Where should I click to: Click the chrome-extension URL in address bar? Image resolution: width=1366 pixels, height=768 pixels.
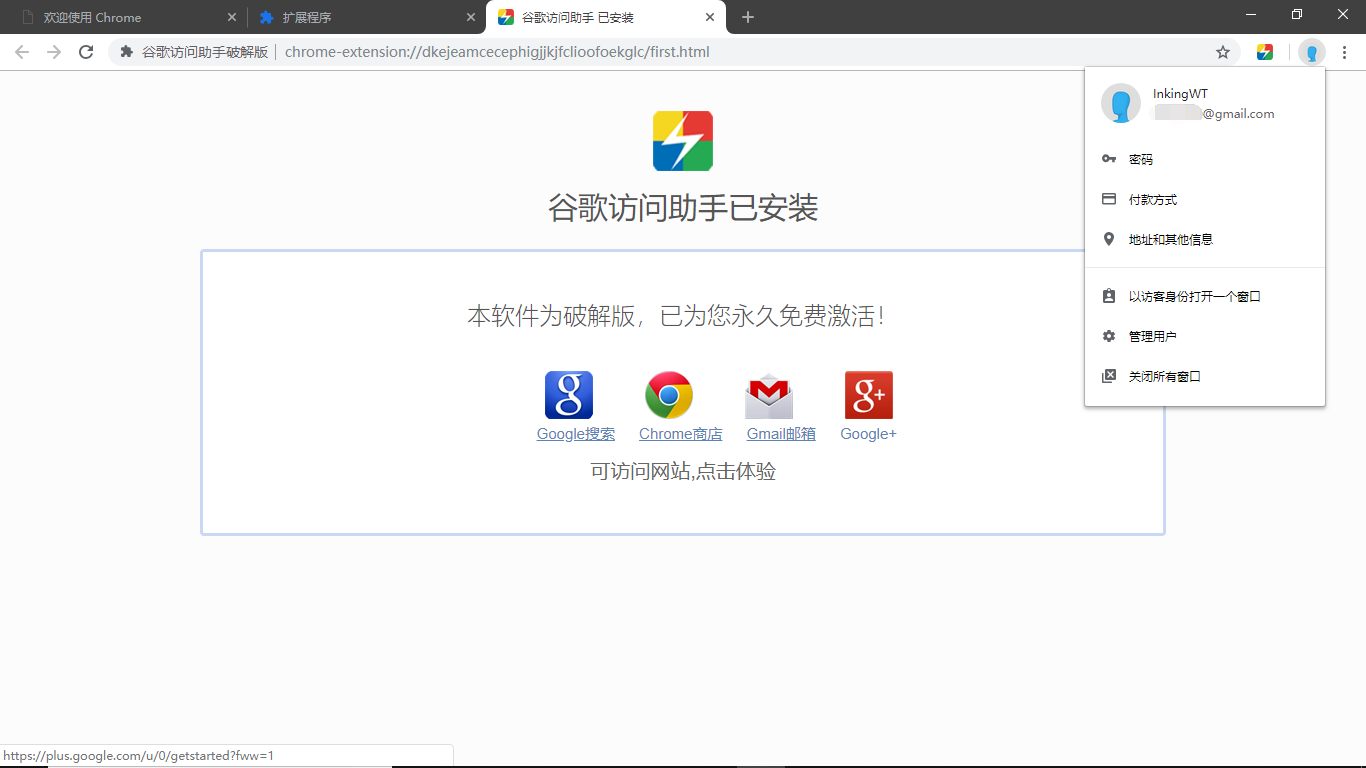pos(497,52)
